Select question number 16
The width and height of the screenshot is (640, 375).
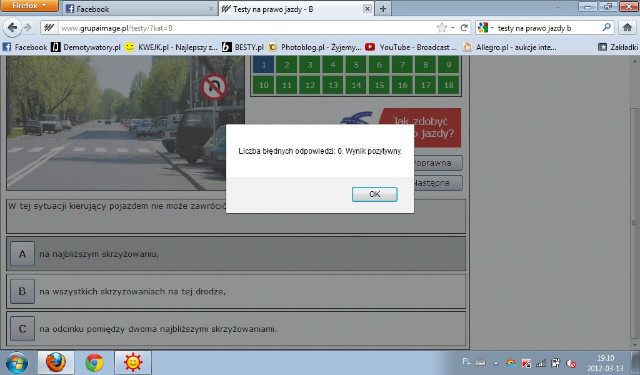point(402,85)
